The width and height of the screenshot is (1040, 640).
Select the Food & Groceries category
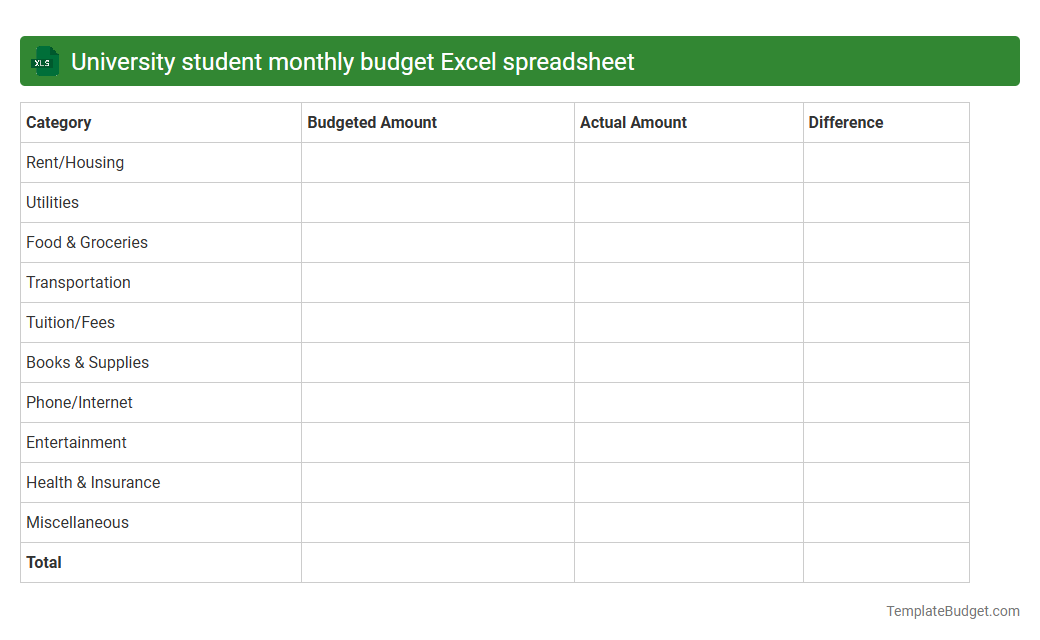86,242
